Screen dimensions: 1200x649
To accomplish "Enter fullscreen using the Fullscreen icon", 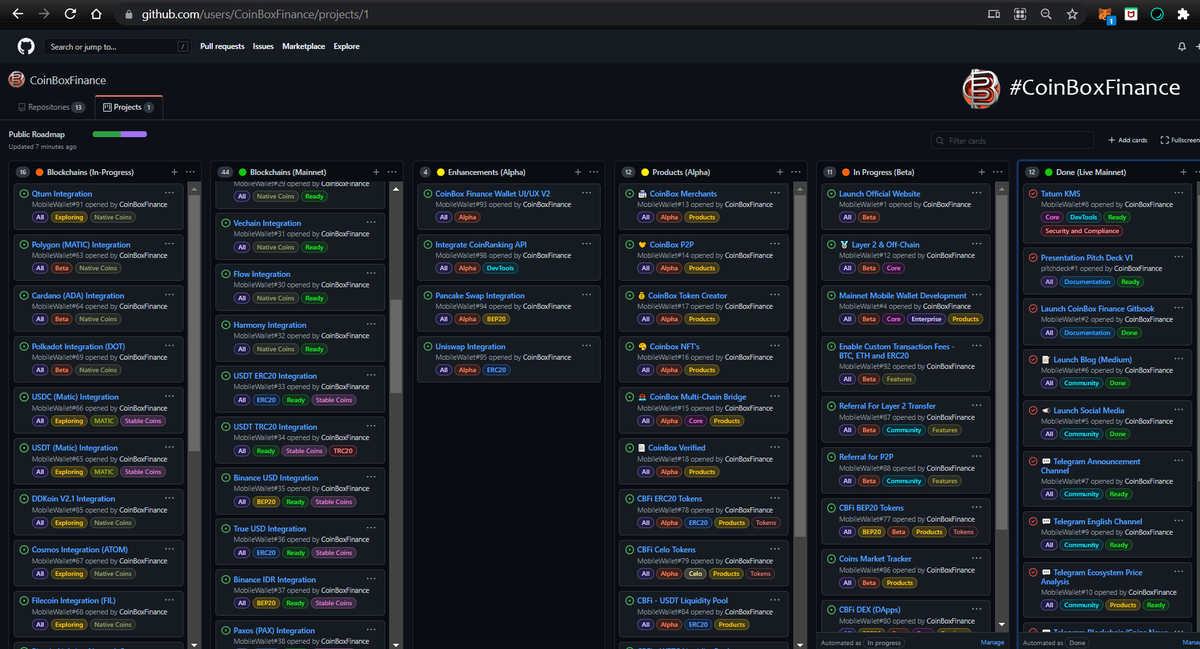I will [1163, 140].
